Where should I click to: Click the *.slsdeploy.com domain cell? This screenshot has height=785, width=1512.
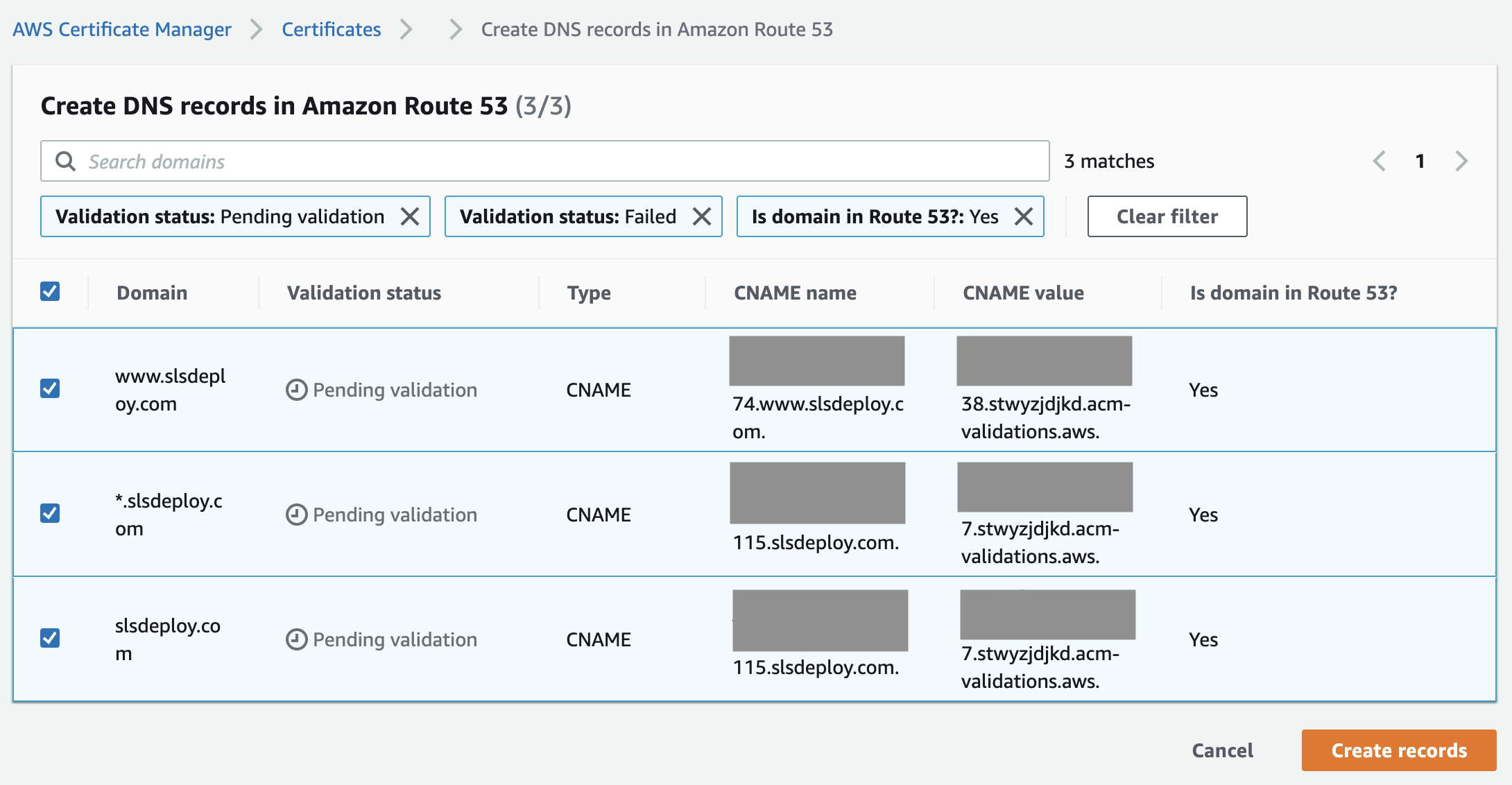169,515
